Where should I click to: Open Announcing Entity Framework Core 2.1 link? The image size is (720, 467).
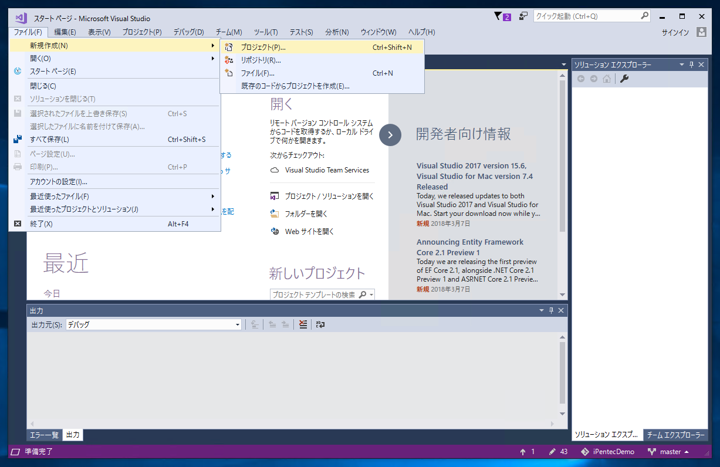(470, 247)
